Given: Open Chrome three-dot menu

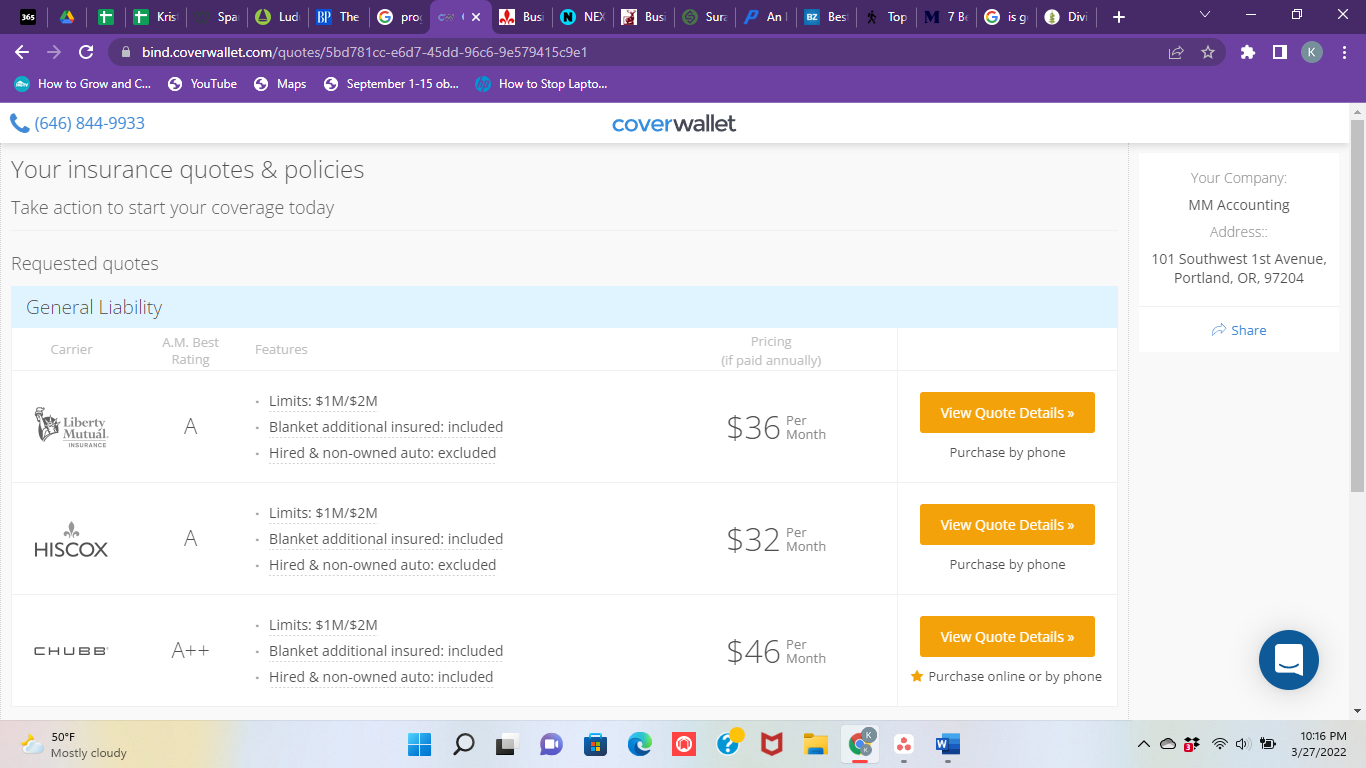Looking at the screenshot, I should click(1343, 52).
